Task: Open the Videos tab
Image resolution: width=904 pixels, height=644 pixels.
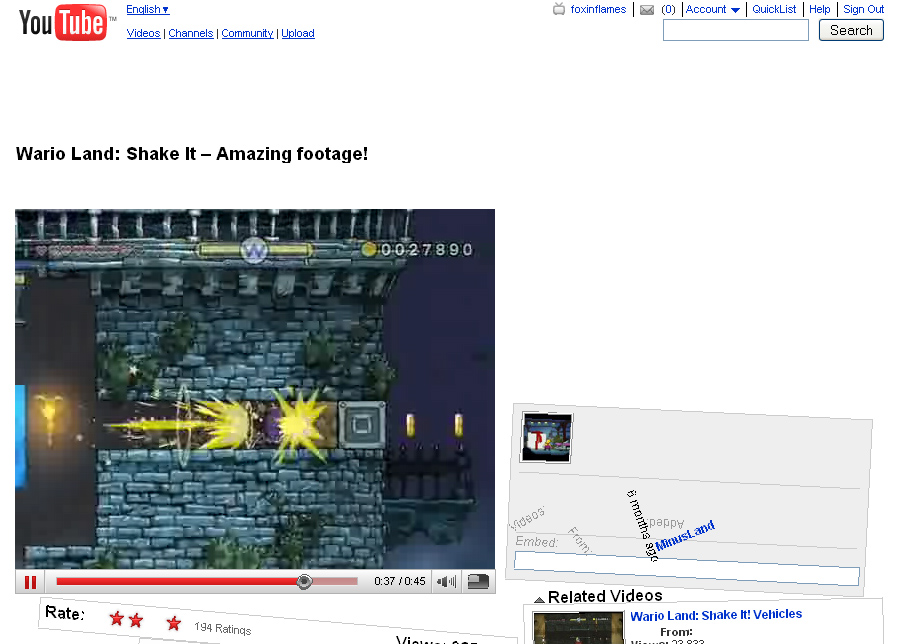Action: tap(144, 33)
